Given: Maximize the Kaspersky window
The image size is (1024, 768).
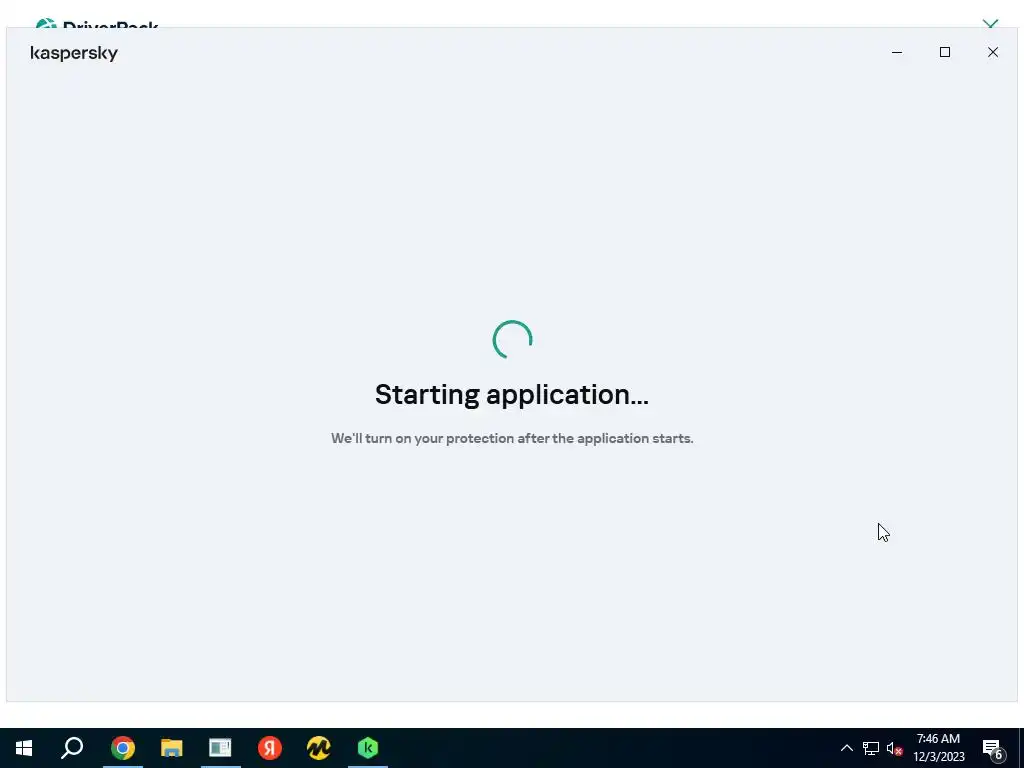Looking at the screenshot, I should point(945,52).
